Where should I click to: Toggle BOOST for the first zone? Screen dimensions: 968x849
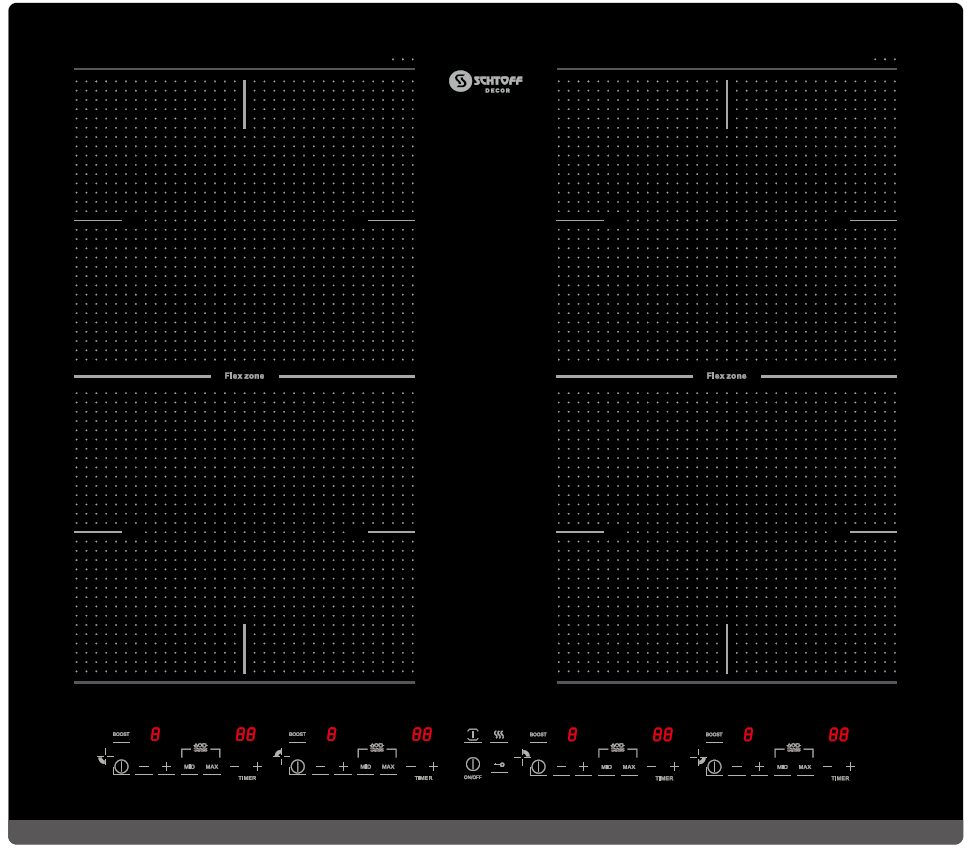tap(121, 736)
